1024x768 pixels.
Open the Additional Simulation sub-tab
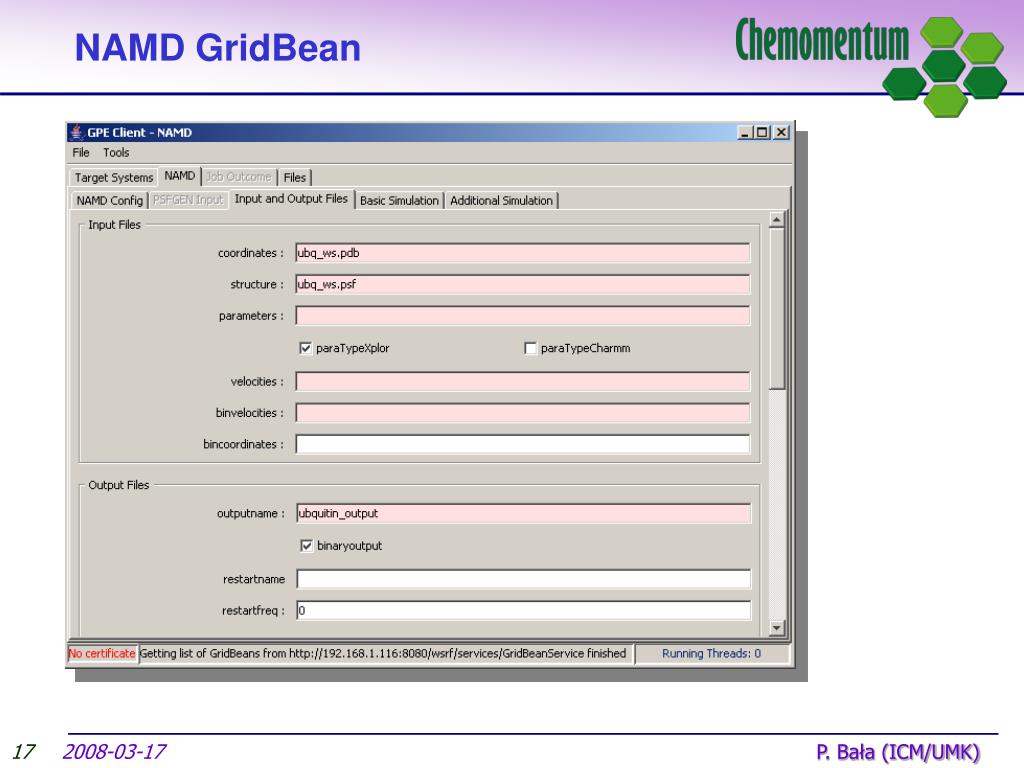coord(502,200)
